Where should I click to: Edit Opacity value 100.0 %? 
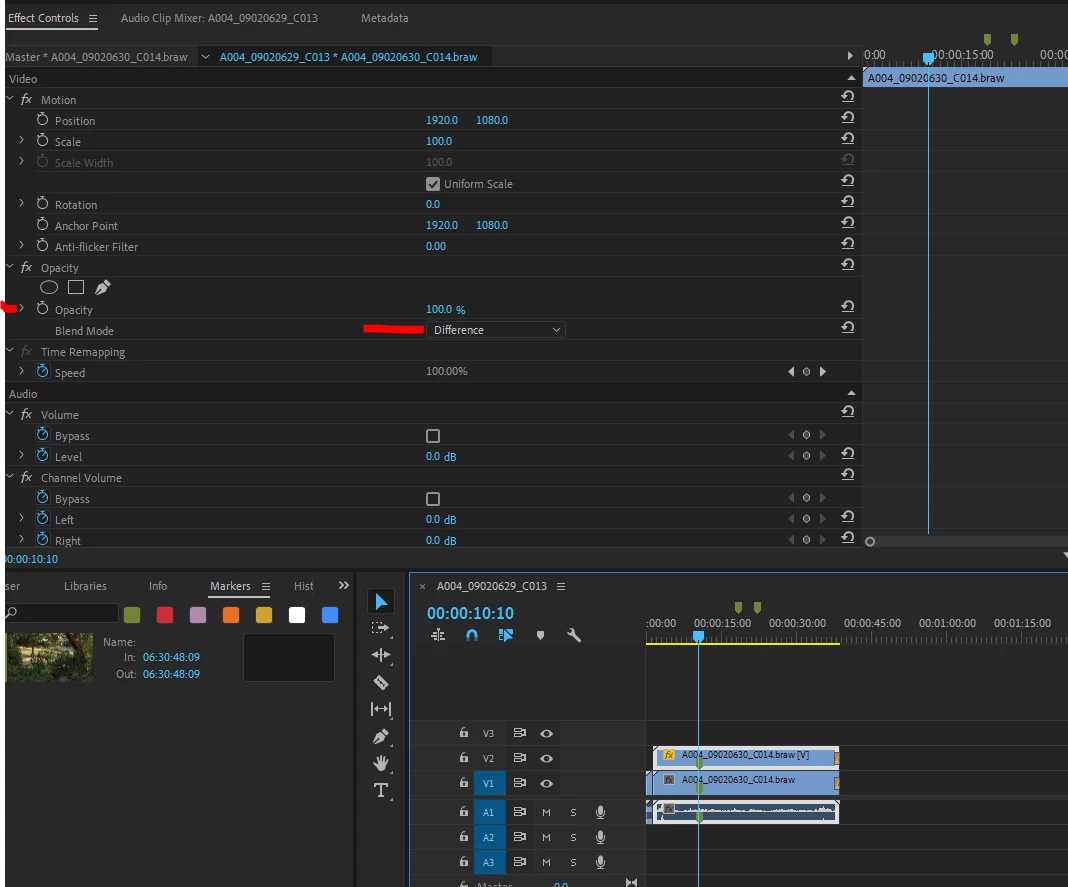(445, 309)
